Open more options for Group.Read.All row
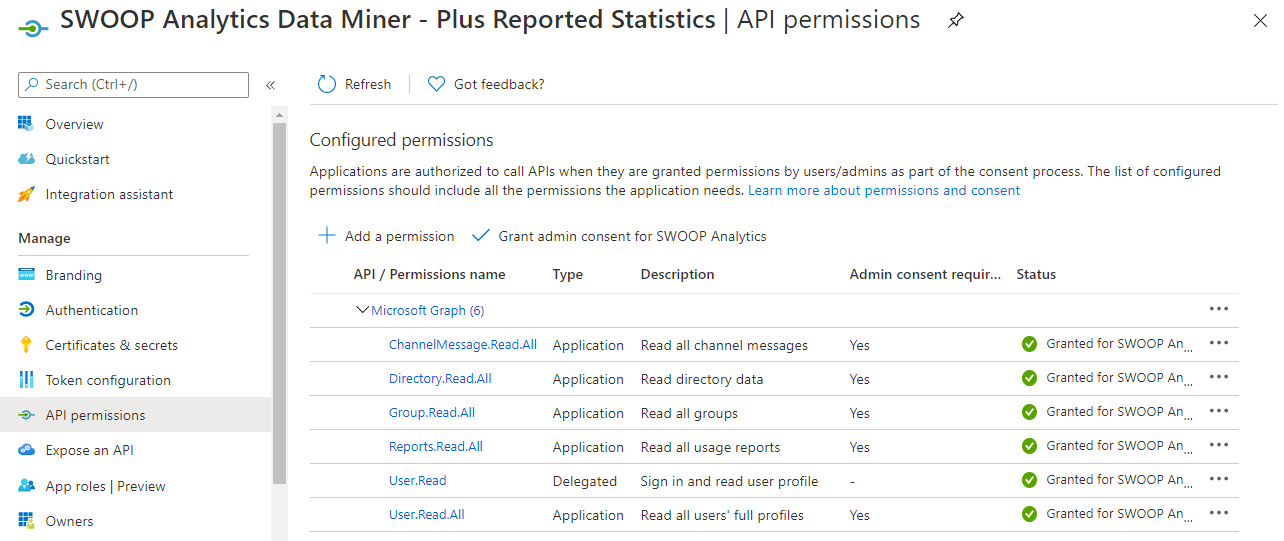The width and height of the screenshot is (1284, 541). (x=1218, y=411)
